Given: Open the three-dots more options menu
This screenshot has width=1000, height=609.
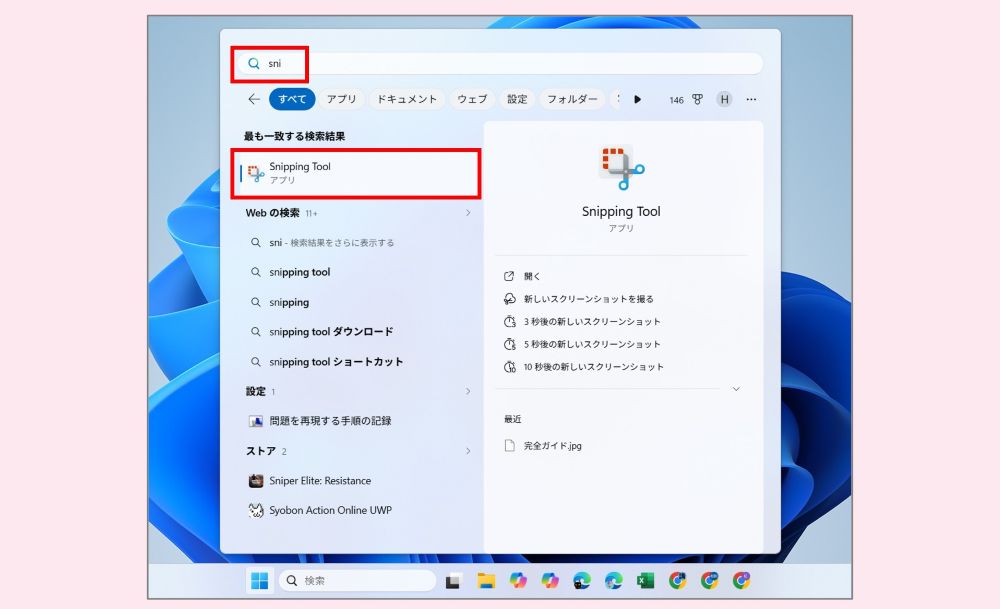Looking at the screenshot, I should coord(751,99).
